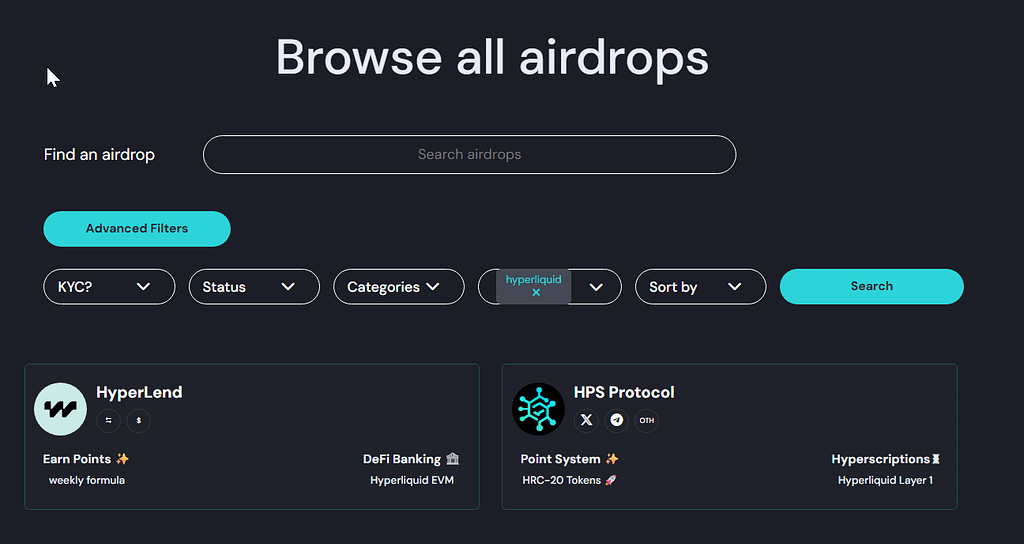1024x544 pixels.
Task: Expand the Categories dropdown
Action: point(399,287)
